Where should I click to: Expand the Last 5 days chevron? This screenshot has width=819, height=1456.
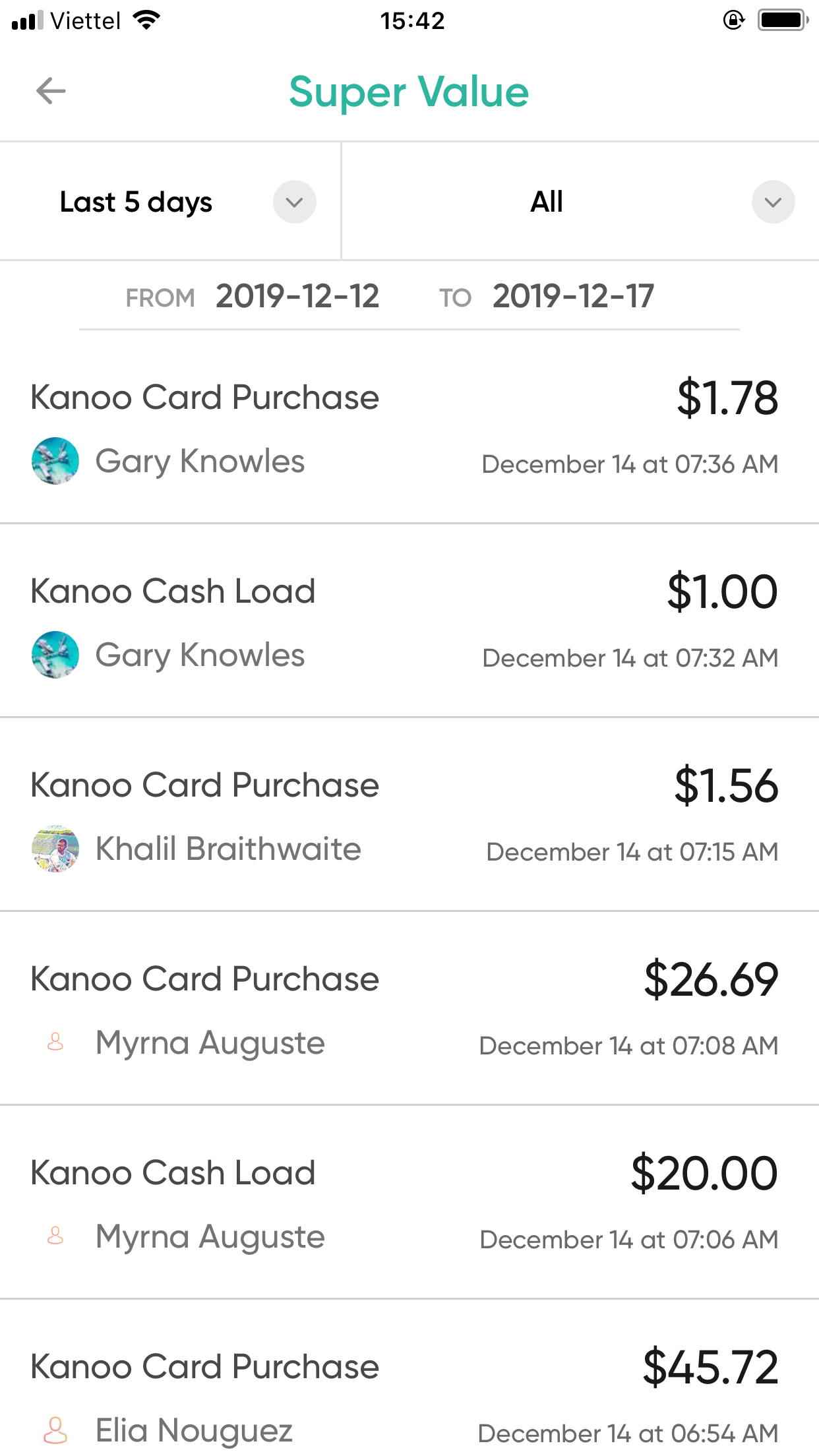295,202
